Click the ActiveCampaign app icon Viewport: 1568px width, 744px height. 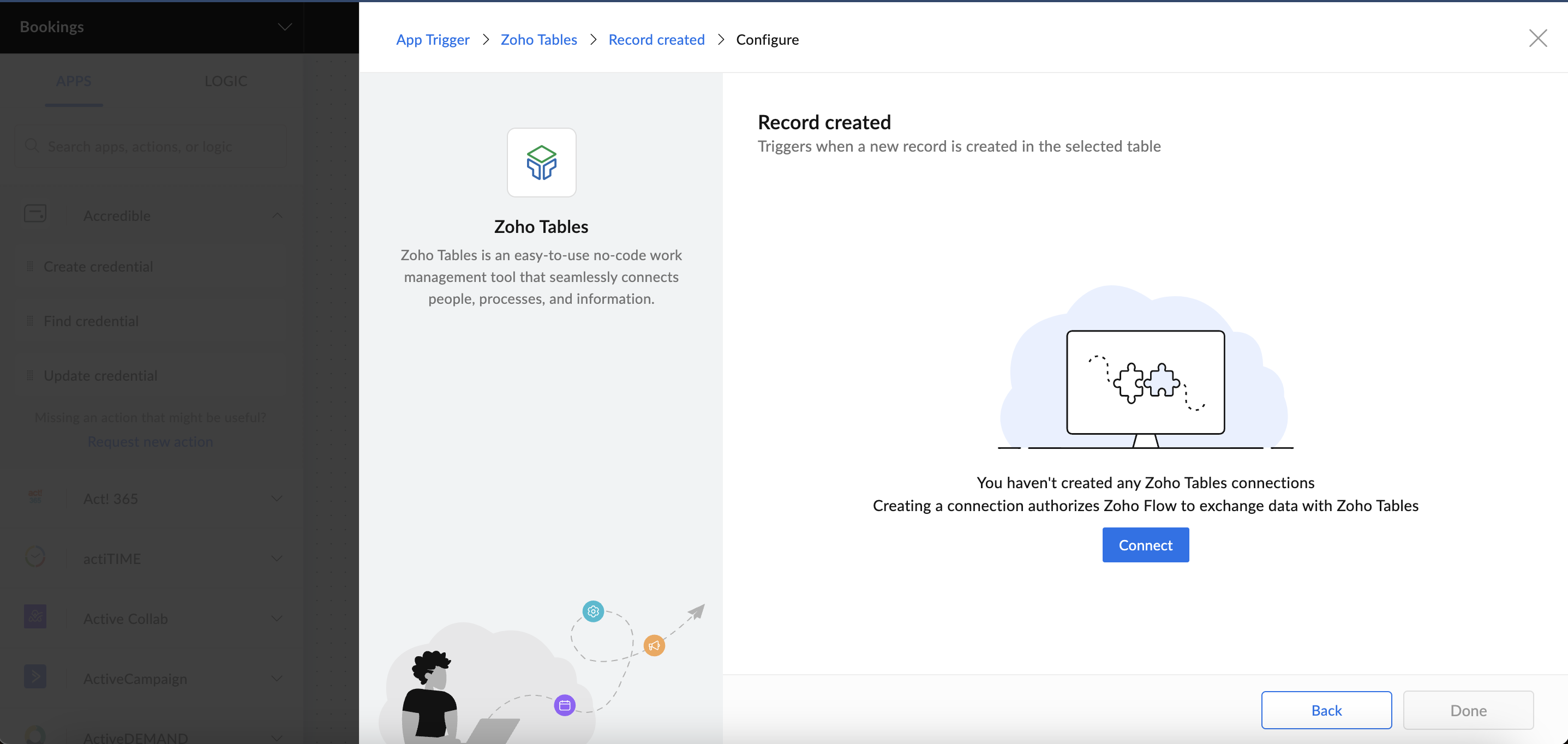[35, 677]
